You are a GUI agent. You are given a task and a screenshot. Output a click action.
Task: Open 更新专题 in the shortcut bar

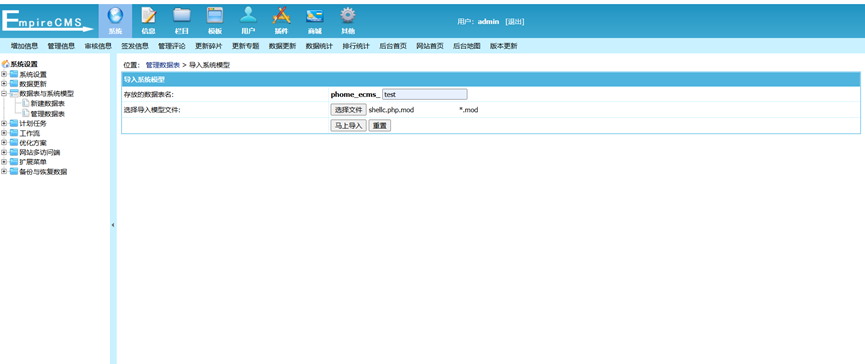(245, 46)
